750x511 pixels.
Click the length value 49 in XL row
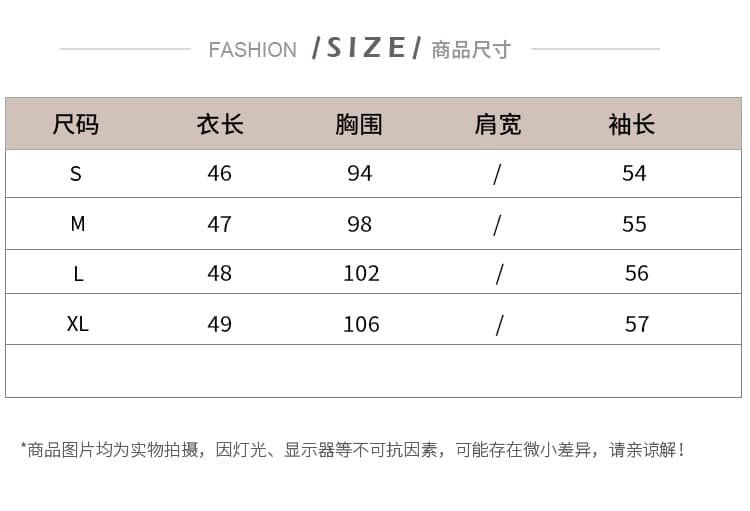pos(220,324)
